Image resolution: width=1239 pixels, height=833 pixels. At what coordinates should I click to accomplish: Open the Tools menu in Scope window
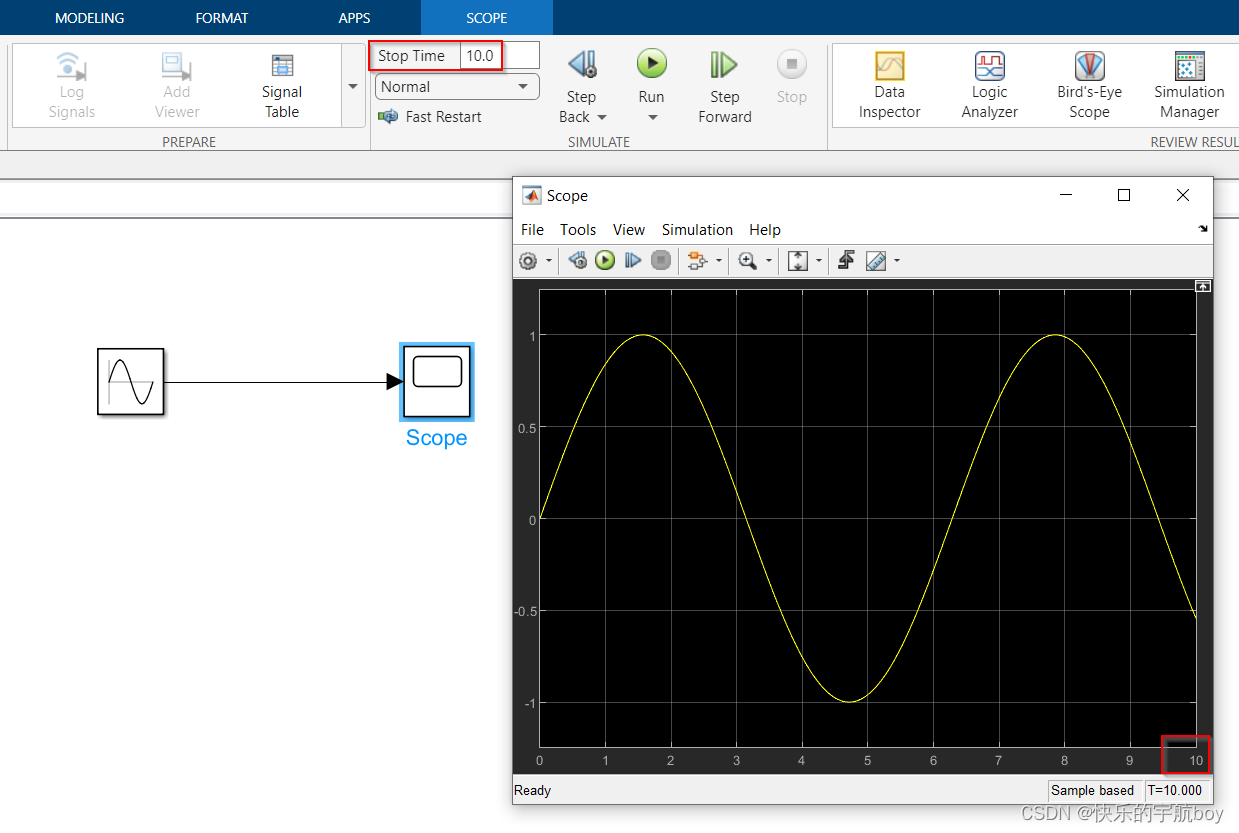(x=578, y=230)
